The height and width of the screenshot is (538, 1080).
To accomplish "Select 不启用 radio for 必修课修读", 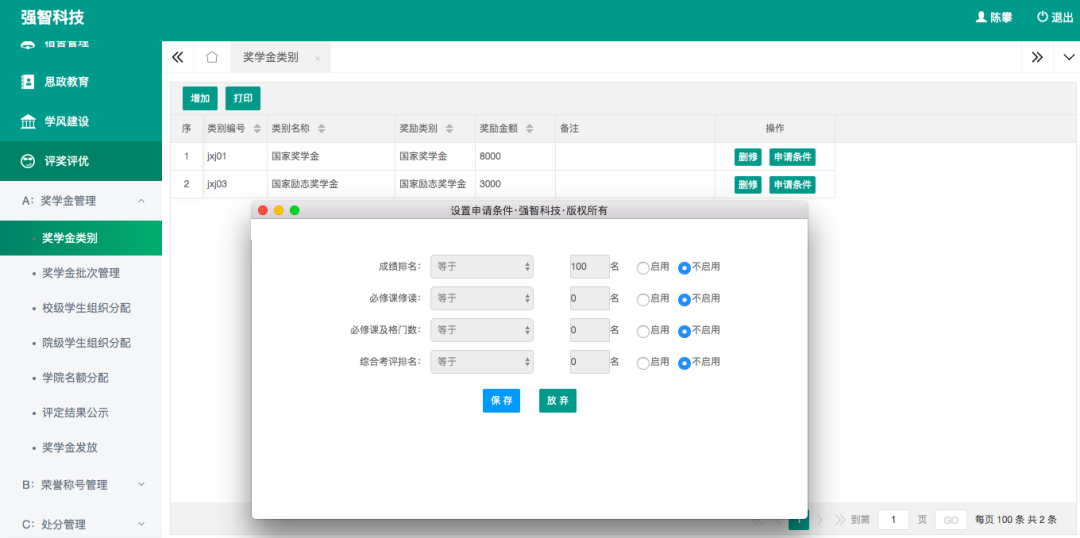I will [684, 299].
